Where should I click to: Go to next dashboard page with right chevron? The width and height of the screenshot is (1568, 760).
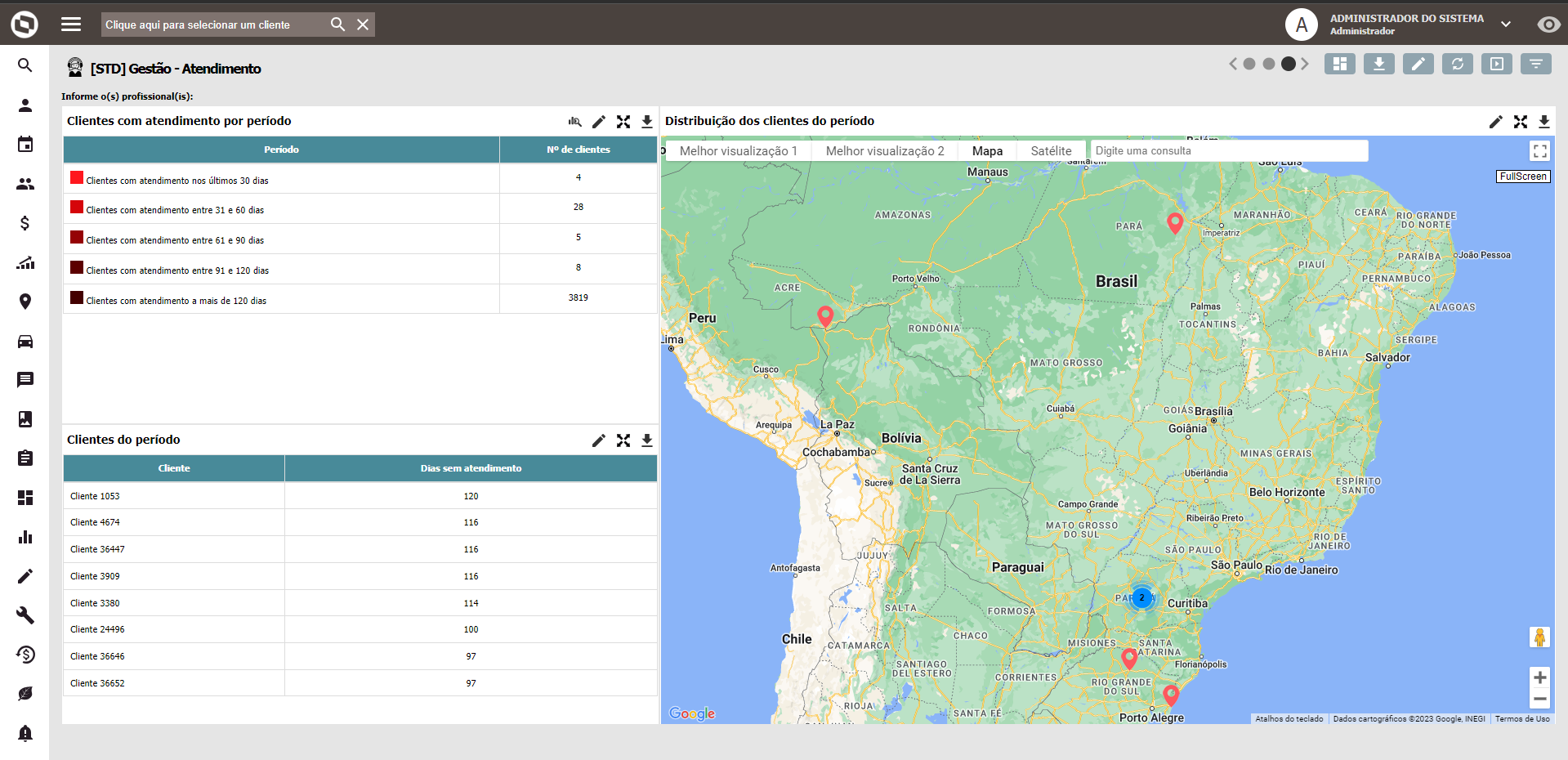pos(1305,64)
